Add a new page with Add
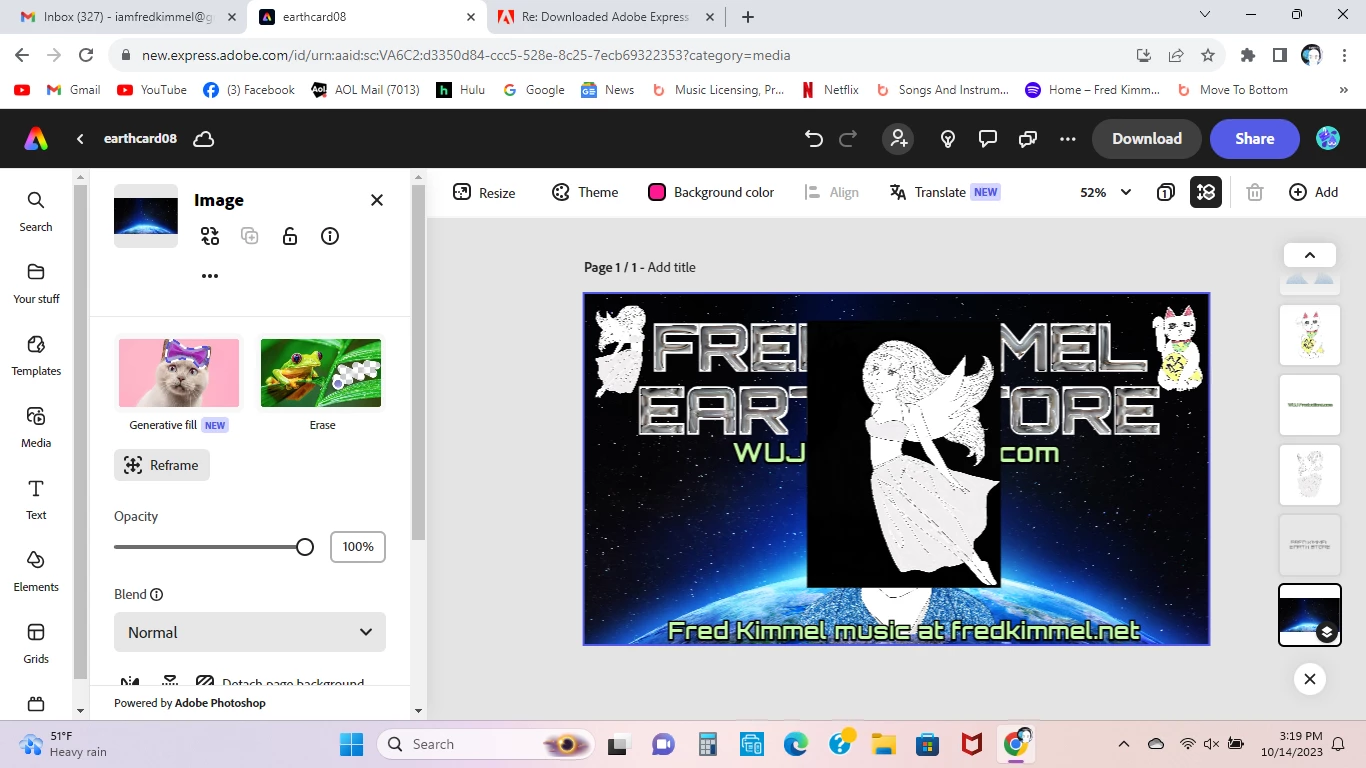The image size is (1366, 768). (1313, 192)
